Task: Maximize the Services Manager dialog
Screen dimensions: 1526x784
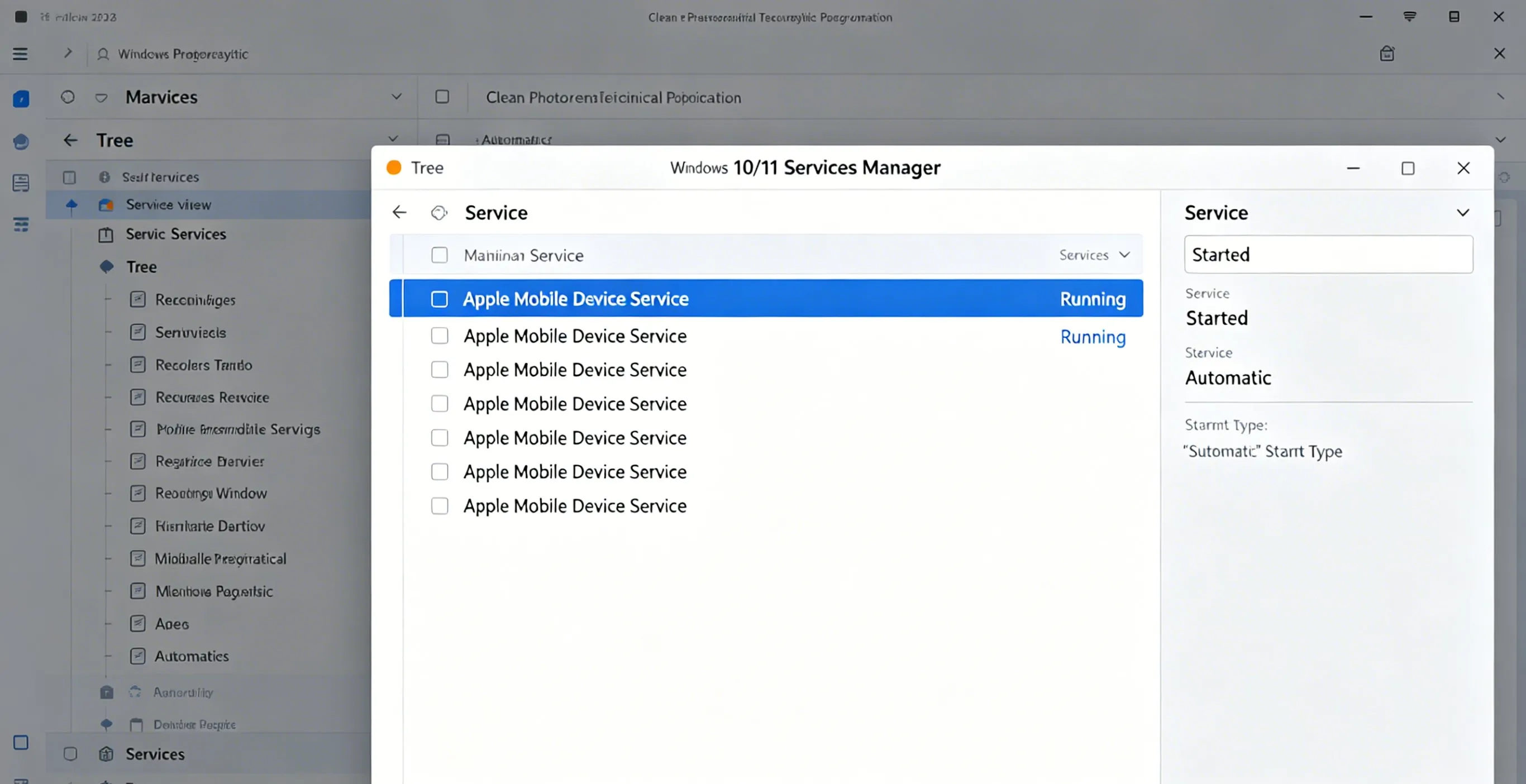Action: click(x=1408, y=168)
